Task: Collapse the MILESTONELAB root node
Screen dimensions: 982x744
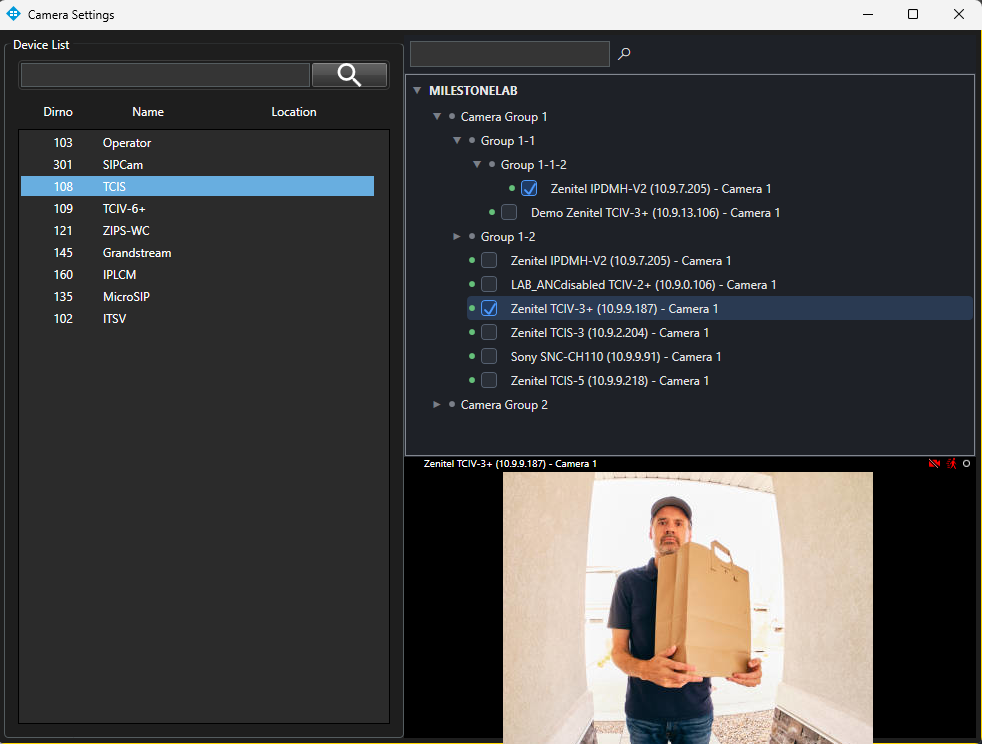Action: (x=417, y=91)
